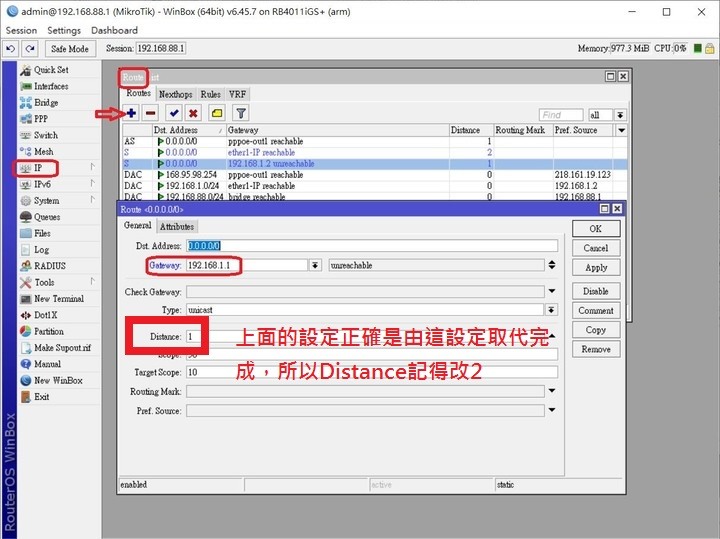Open Switch in sidebar

click(x=45, y=135)
